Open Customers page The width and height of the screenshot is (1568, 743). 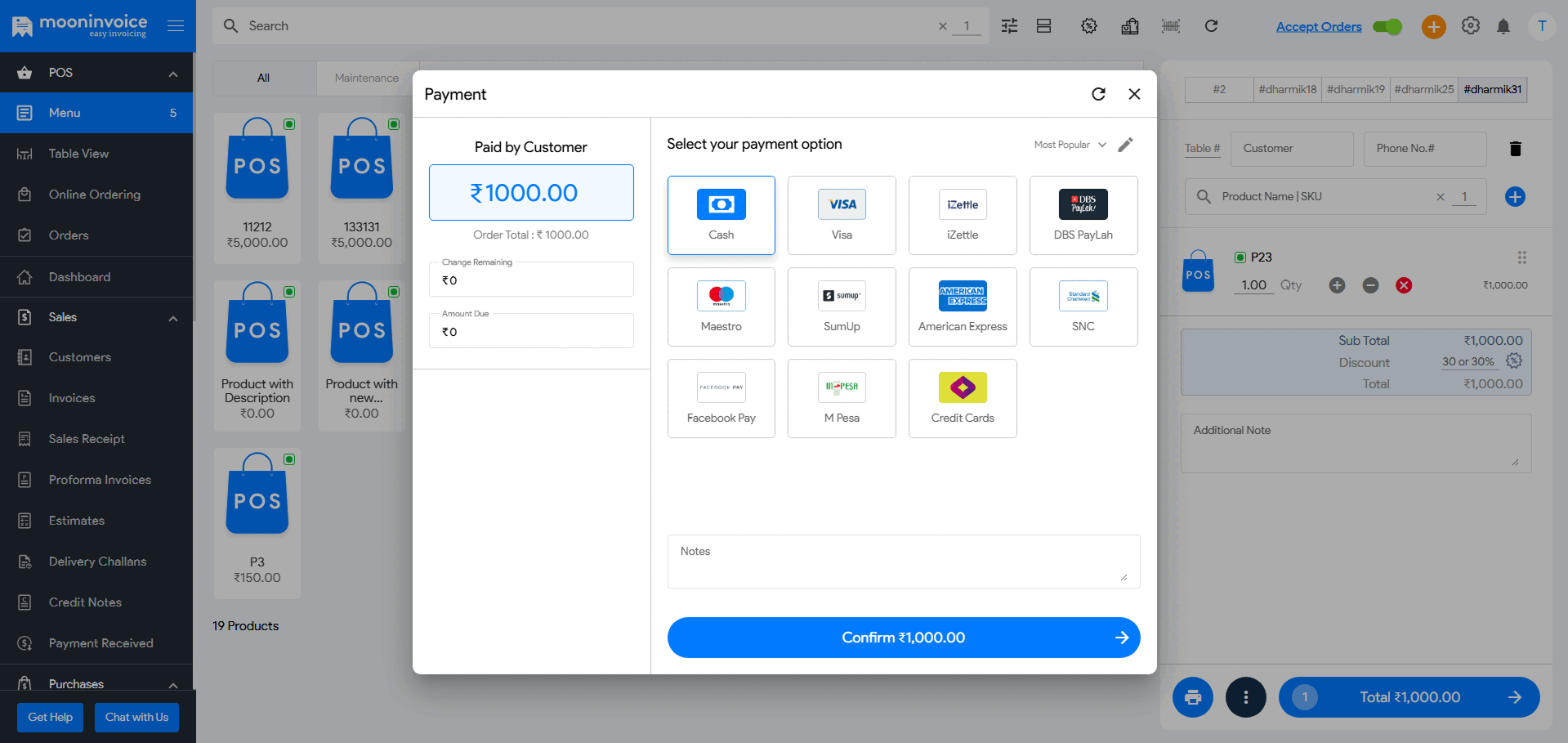(96, 357)
